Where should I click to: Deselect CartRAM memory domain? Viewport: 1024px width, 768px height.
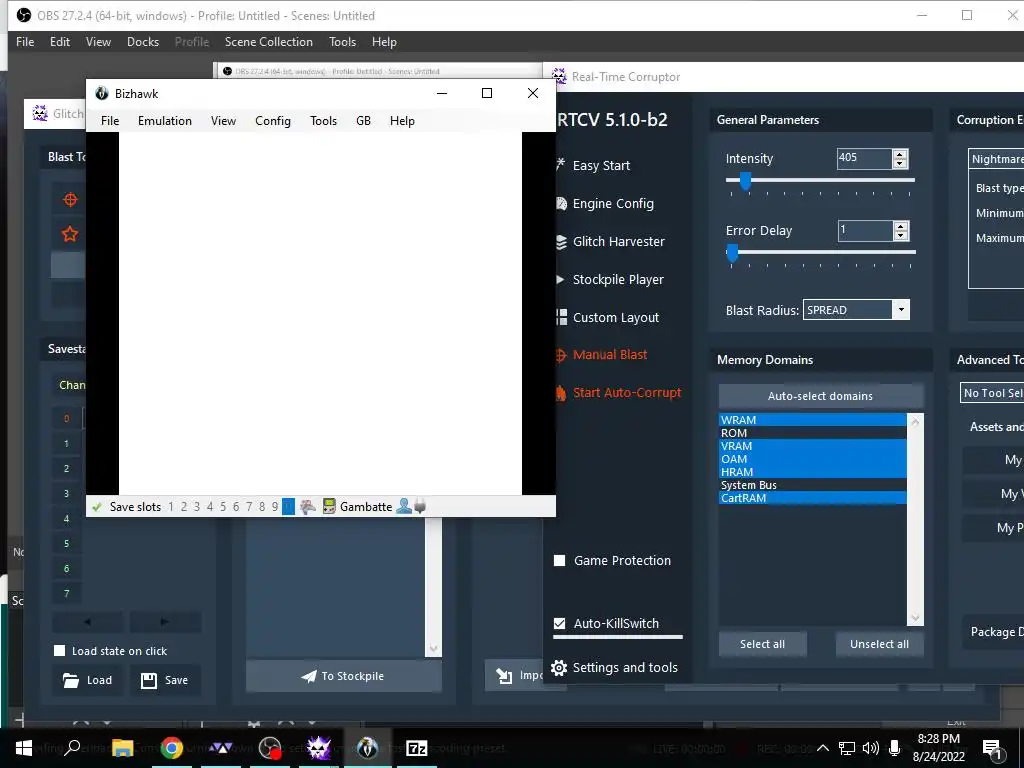(x=812, y=498)
